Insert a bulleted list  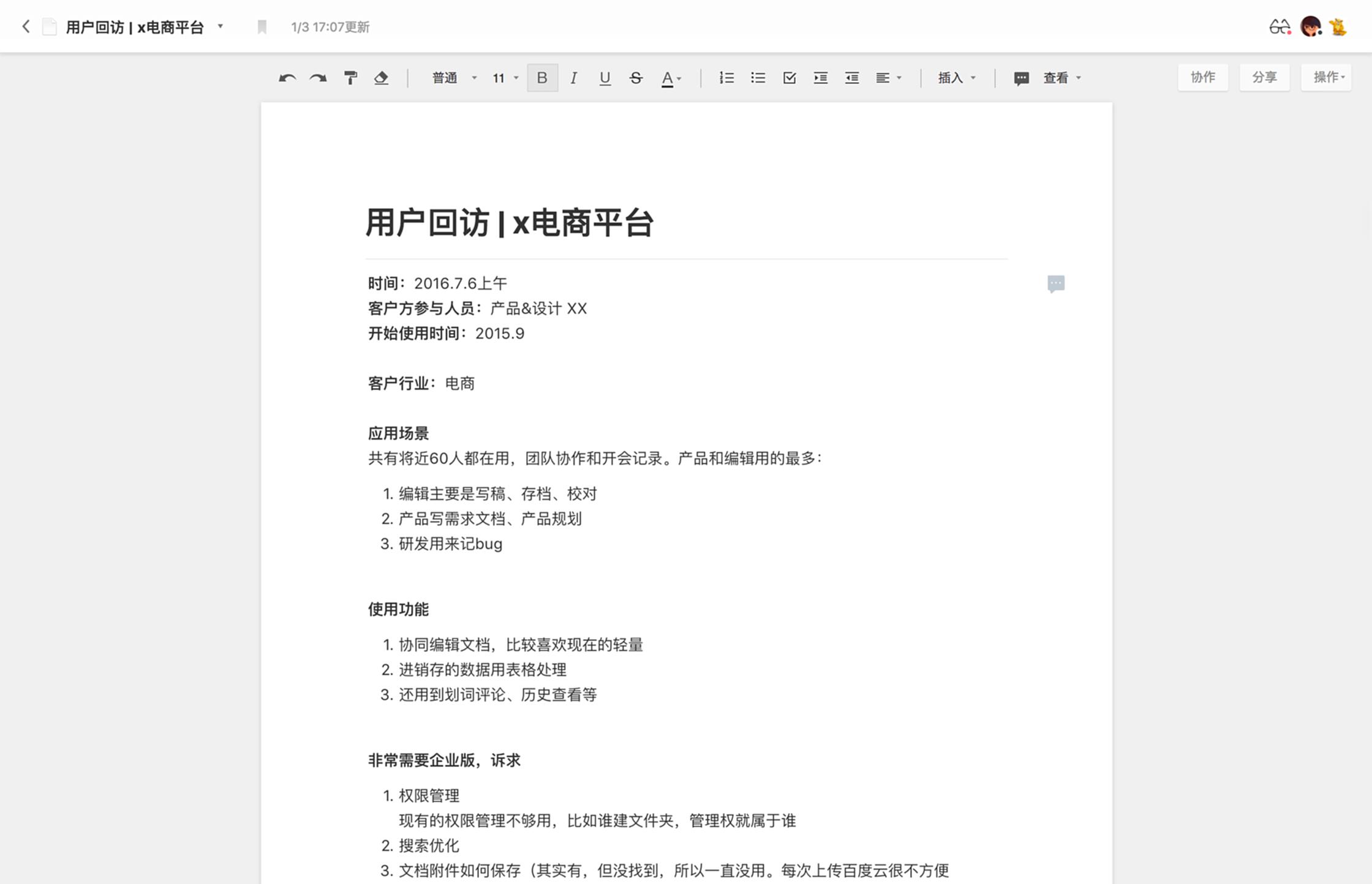tap(758, 78)
